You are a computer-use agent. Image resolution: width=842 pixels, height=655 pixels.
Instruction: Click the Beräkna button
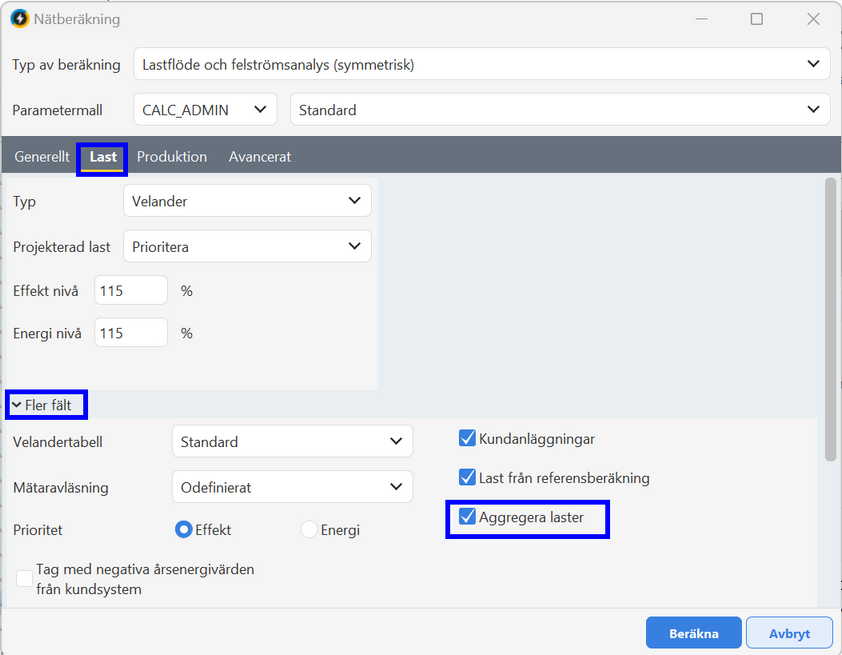pos(693,633)
